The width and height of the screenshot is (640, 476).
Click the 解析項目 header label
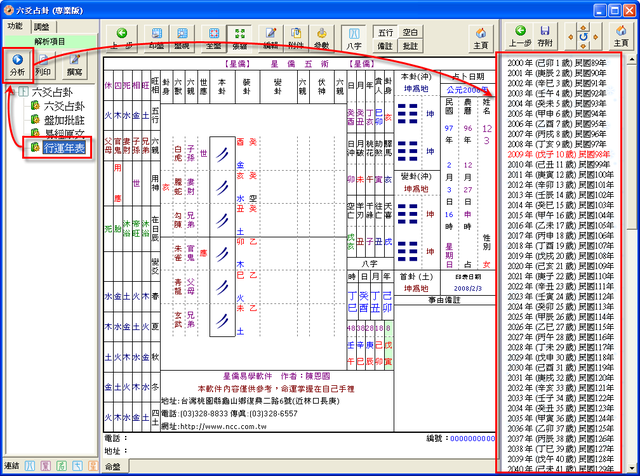click(50, 42)
